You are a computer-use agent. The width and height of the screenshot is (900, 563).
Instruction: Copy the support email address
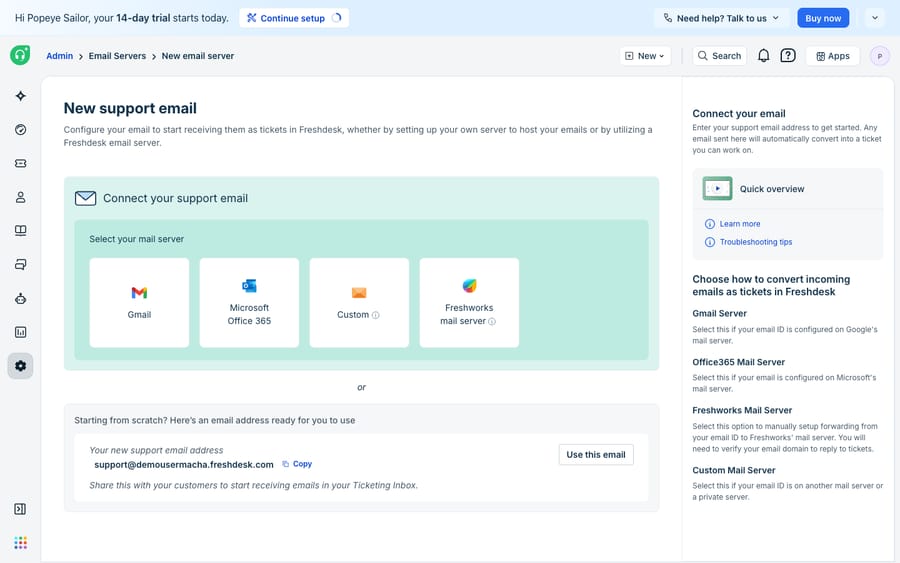(x=297, y=464)
